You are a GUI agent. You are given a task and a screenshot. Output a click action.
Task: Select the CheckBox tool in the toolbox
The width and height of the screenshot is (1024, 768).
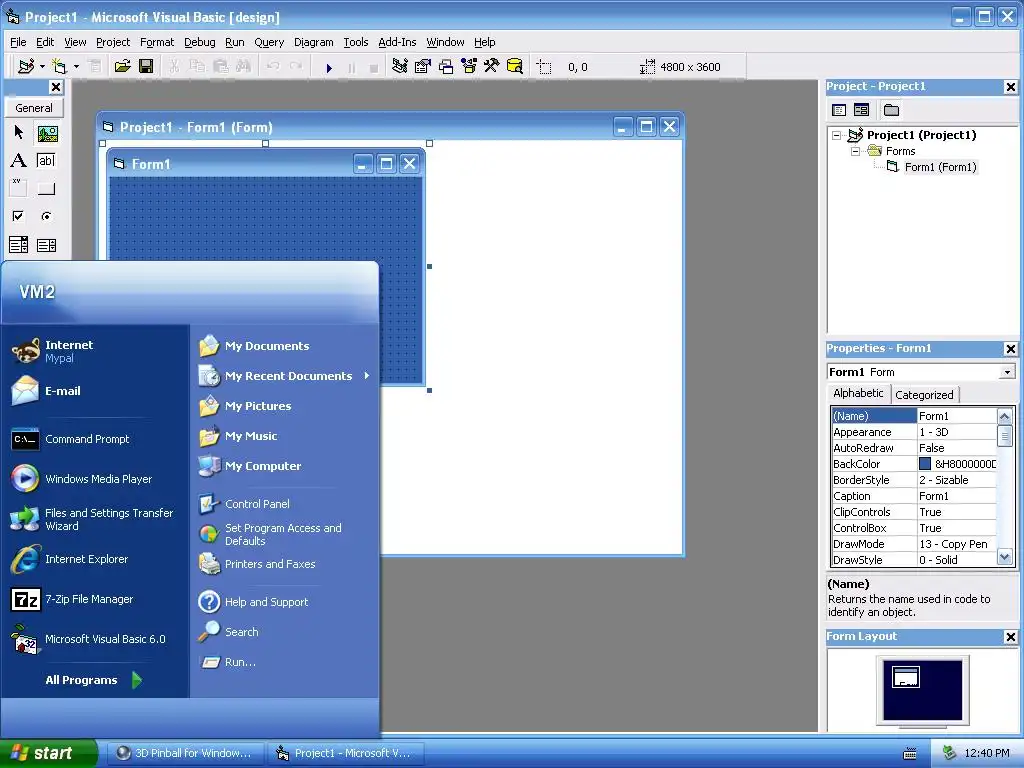pos(18,216)
